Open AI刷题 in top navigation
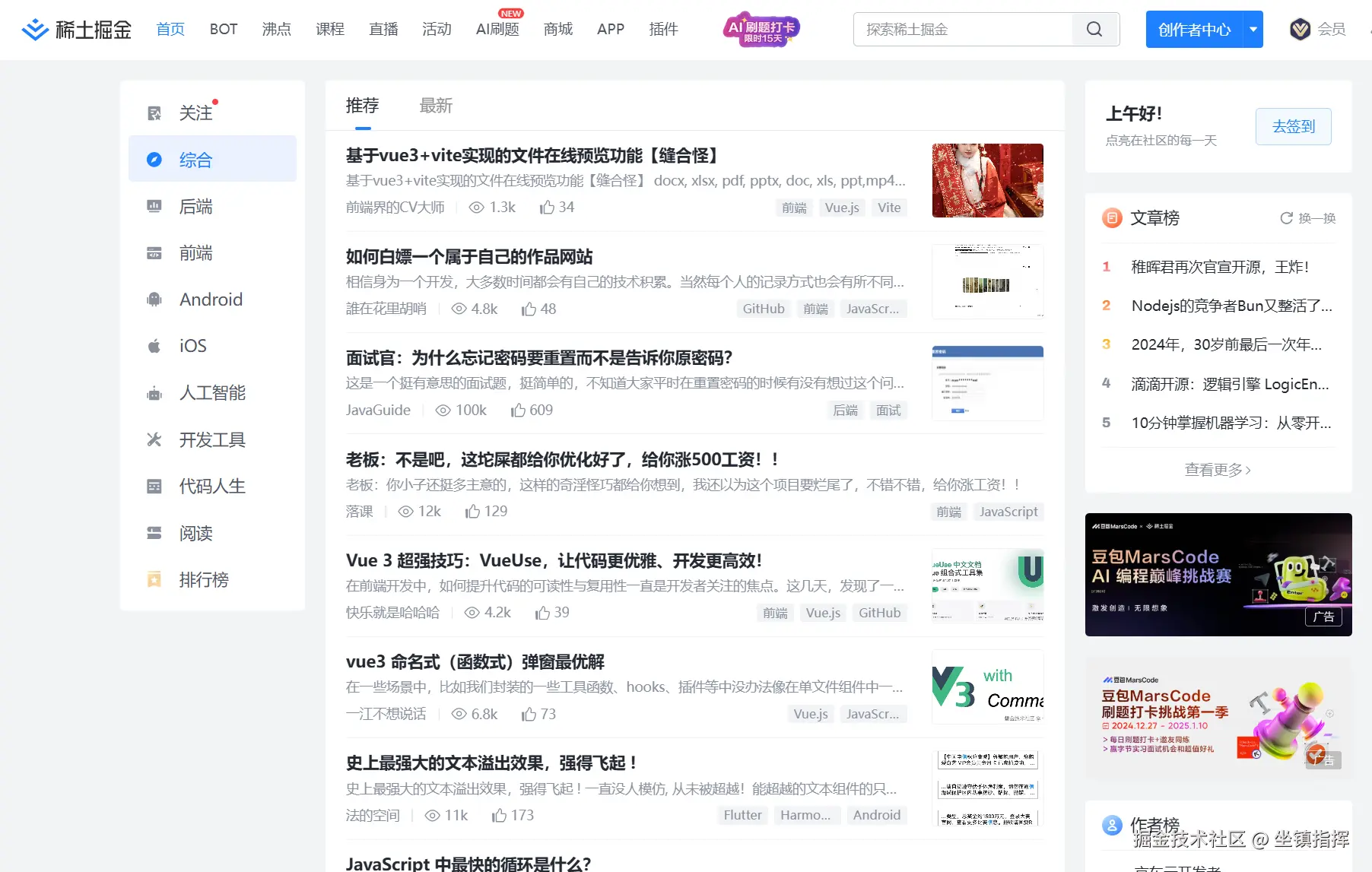 [x=497, y=29]
